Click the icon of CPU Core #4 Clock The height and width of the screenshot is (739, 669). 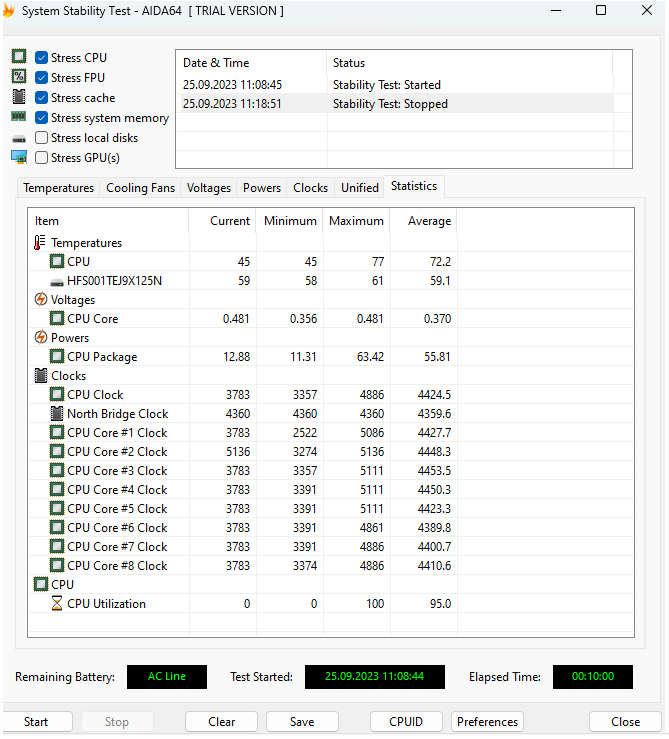coord(57,489)
